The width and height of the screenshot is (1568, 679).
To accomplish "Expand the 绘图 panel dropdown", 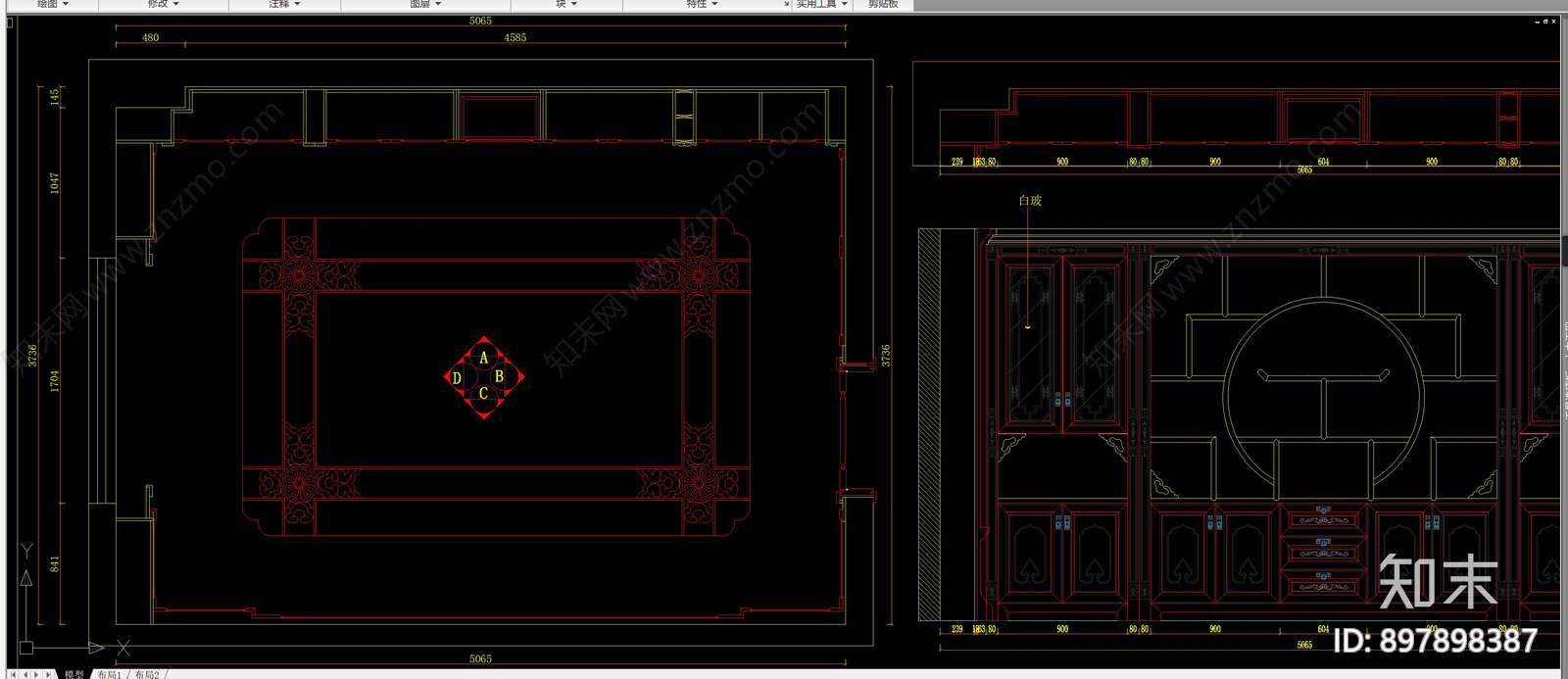I will (53, 4).
